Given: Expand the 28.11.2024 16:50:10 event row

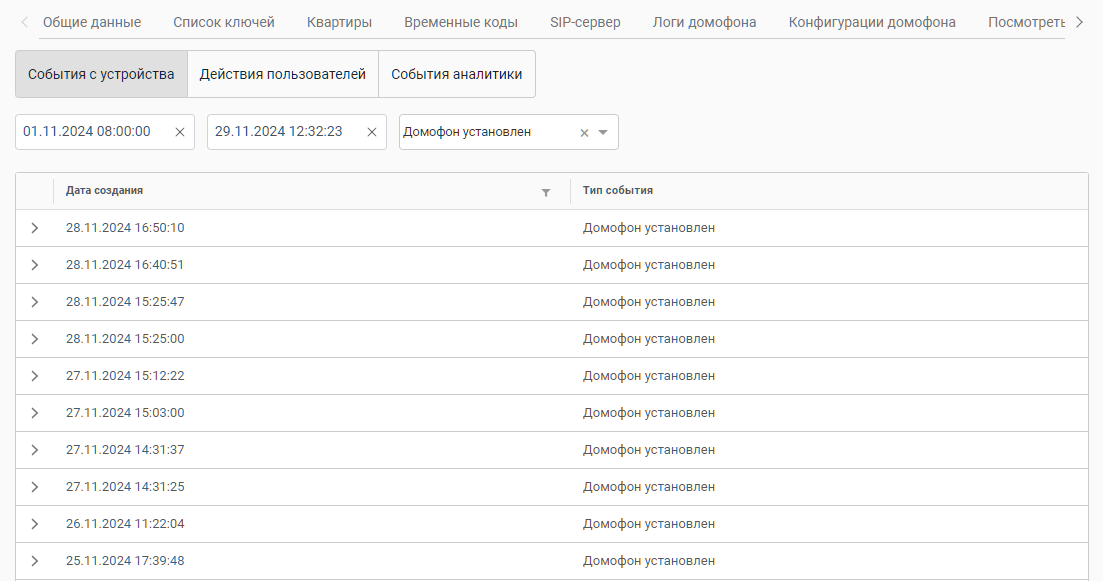Looking at the screenshot, I should pyautogui.click(x=35, y=228).
